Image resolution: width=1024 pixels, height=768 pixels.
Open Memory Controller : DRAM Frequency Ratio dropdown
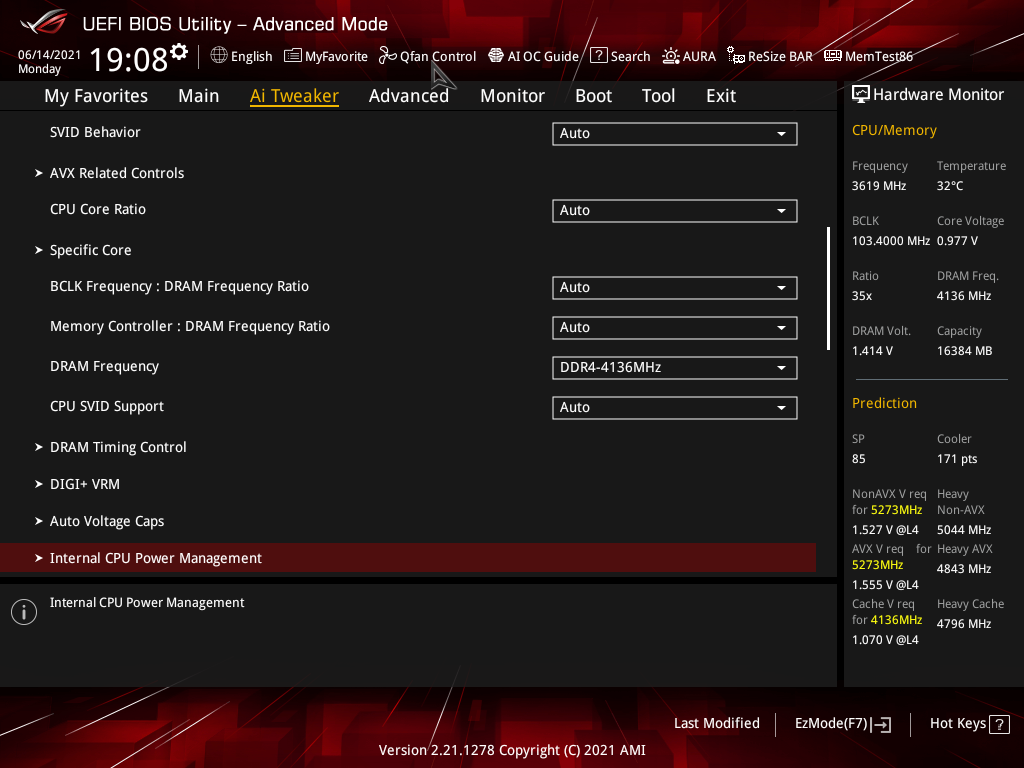(675, 328)
